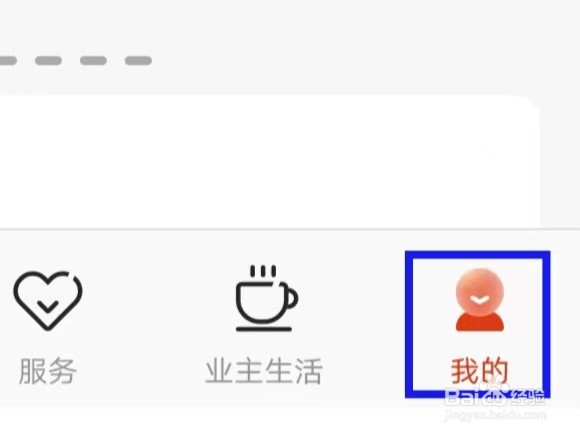Open the 我的 tab label
Viewport: 580px width, 436px height.
[480, 371]
